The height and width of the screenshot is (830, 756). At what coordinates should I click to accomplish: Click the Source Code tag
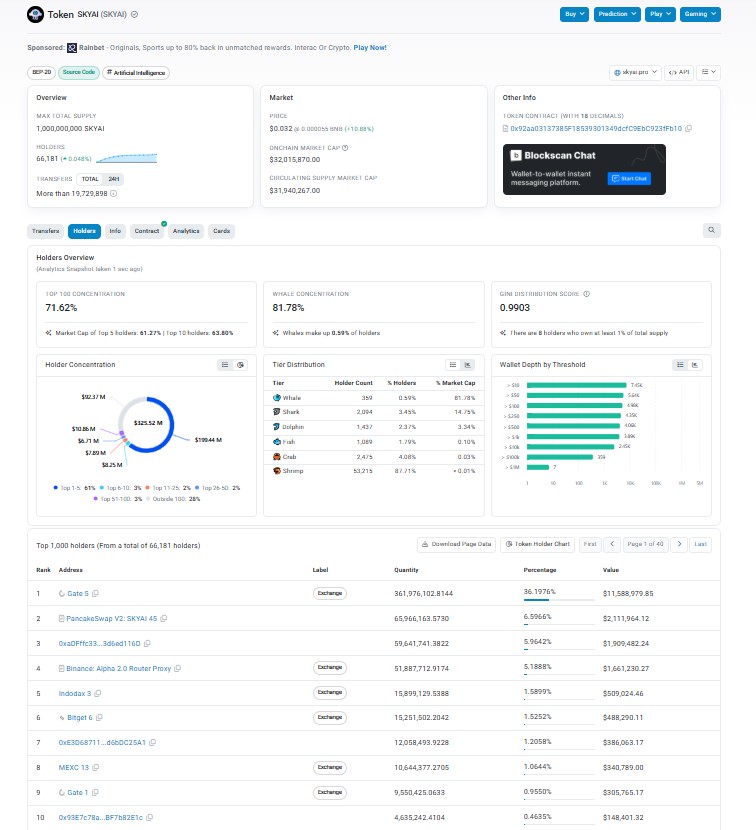pos(79,73)
